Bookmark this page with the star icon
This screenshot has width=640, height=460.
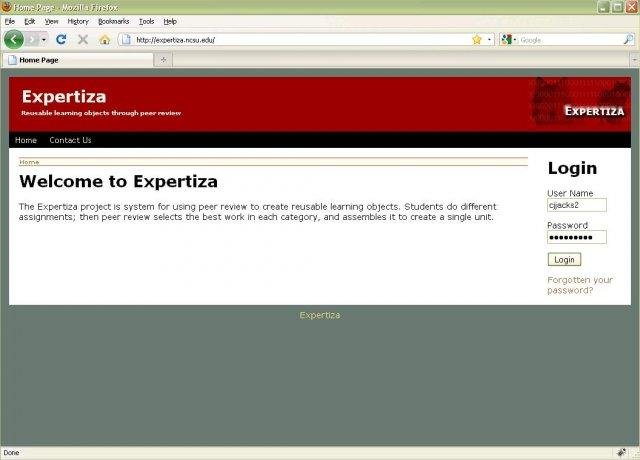tap(476, 40)
